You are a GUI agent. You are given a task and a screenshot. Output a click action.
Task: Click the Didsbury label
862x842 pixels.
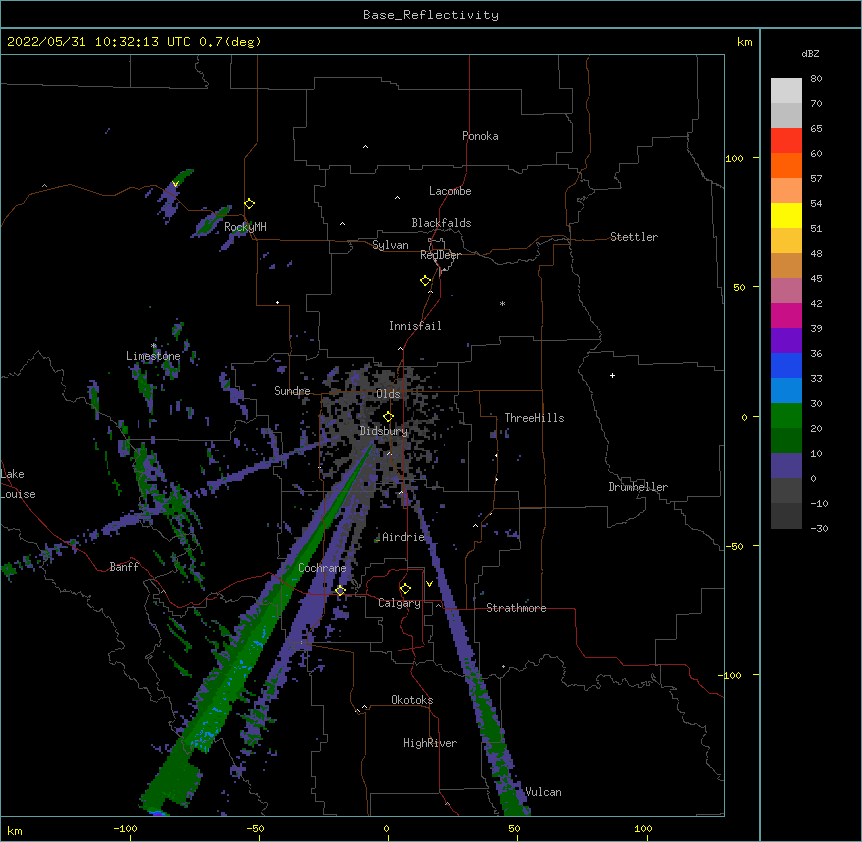point(384,431)
